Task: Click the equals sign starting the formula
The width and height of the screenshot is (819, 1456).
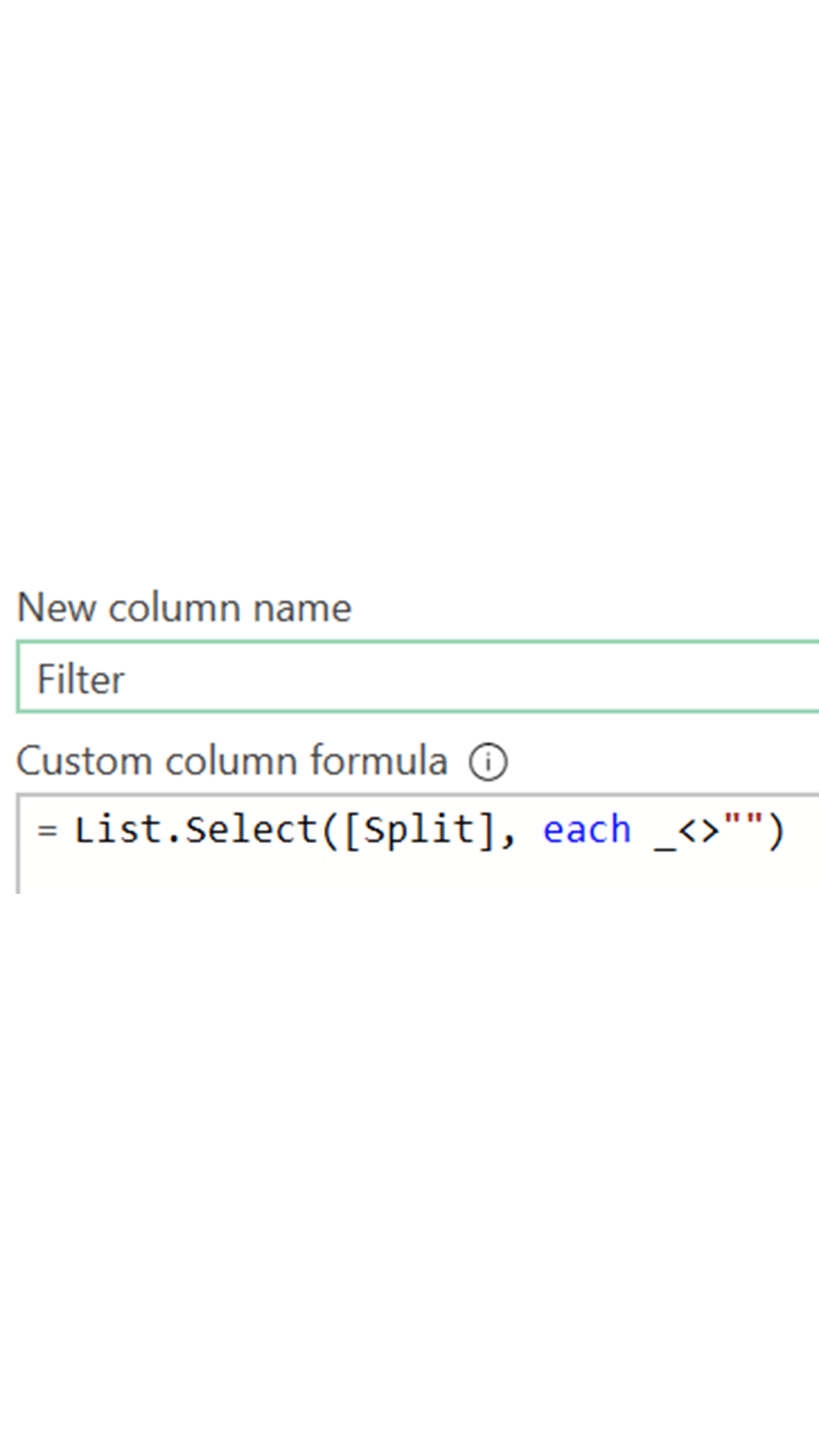Action: (48, 829)
